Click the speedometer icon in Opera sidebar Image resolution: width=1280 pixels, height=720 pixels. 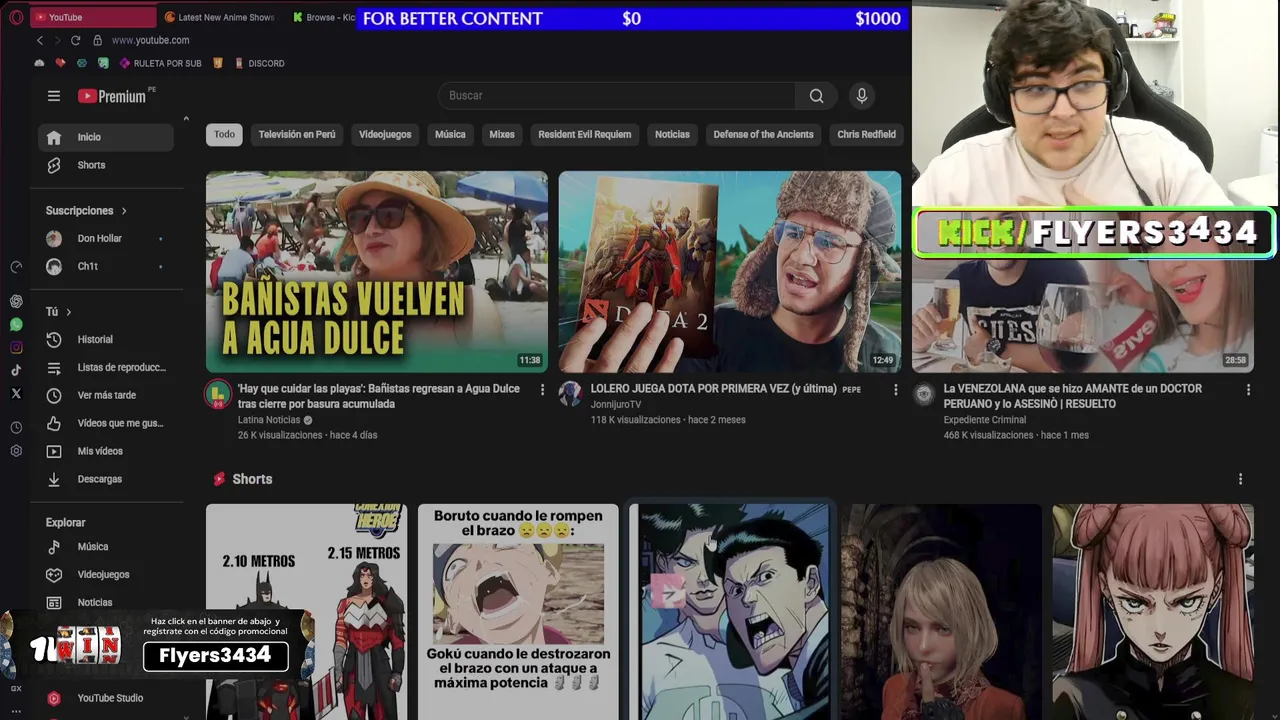pos(16,267)
